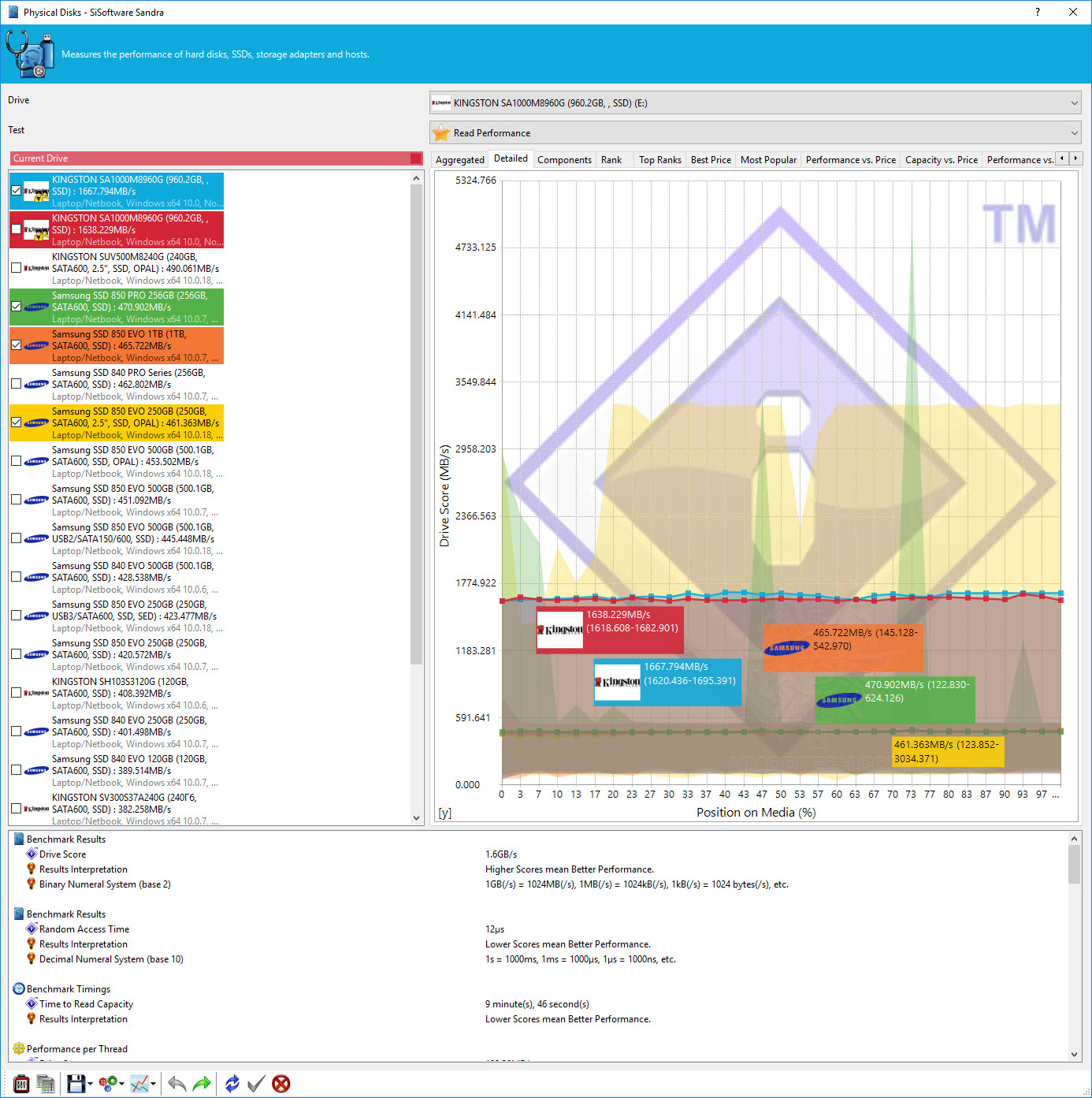Click the Current Drive red color square
This screenshot has height=1098, width=1092.
[416, 158]
